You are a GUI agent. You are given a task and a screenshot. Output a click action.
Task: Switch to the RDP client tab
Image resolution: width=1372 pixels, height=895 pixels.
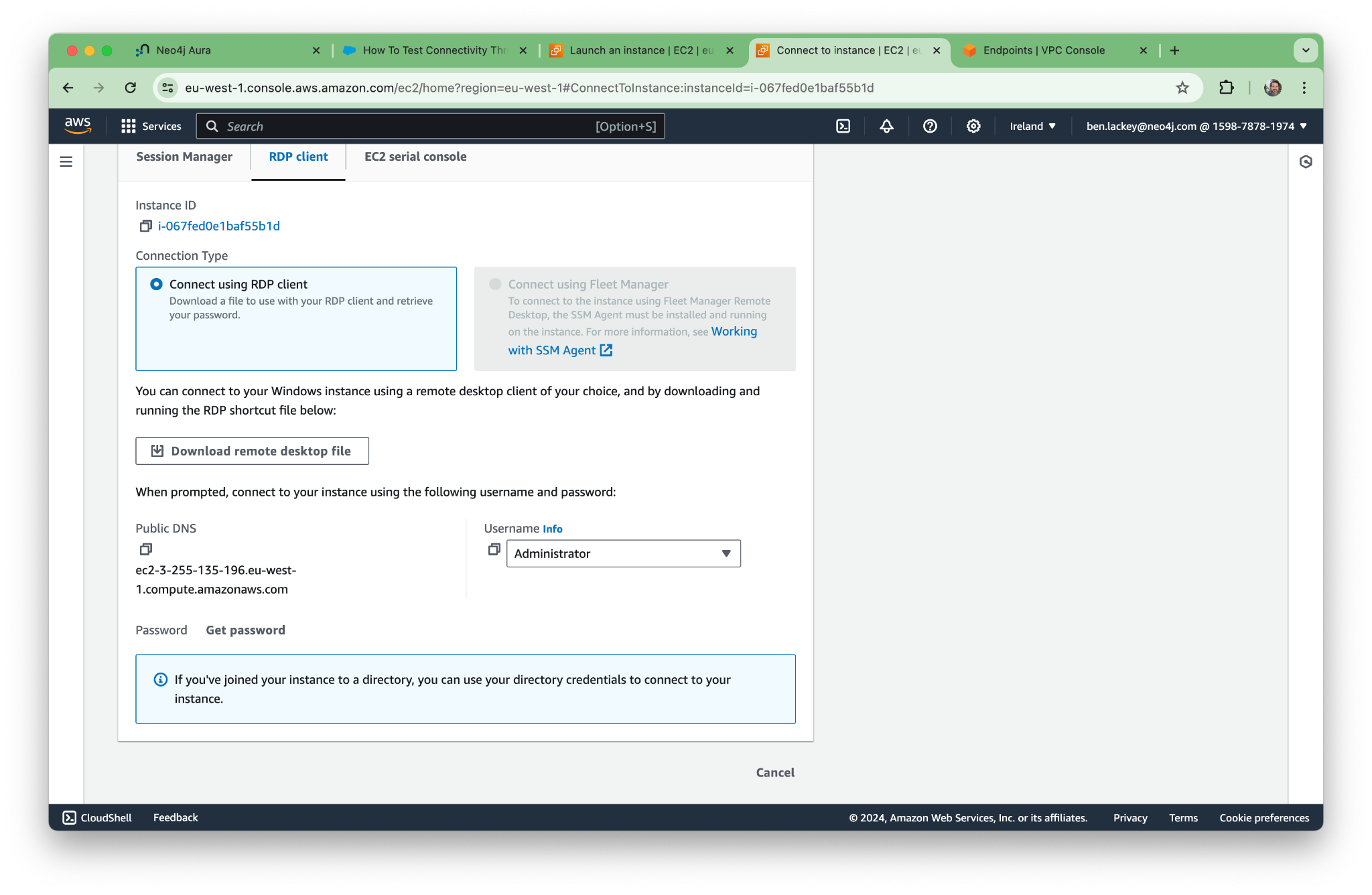point(298,156)
